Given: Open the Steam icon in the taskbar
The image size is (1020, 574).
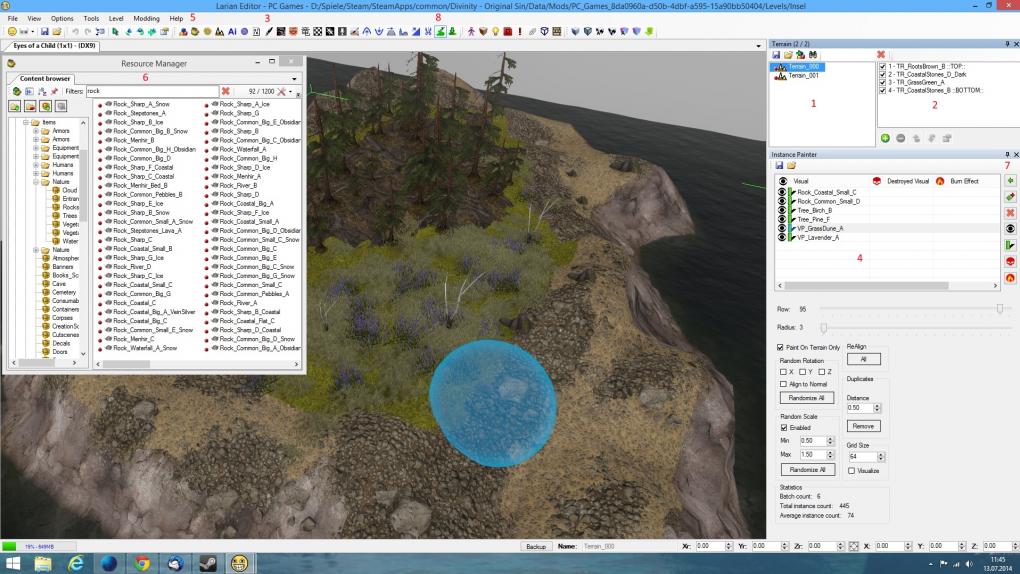Looking at the screenshot, I should point(208,563).
